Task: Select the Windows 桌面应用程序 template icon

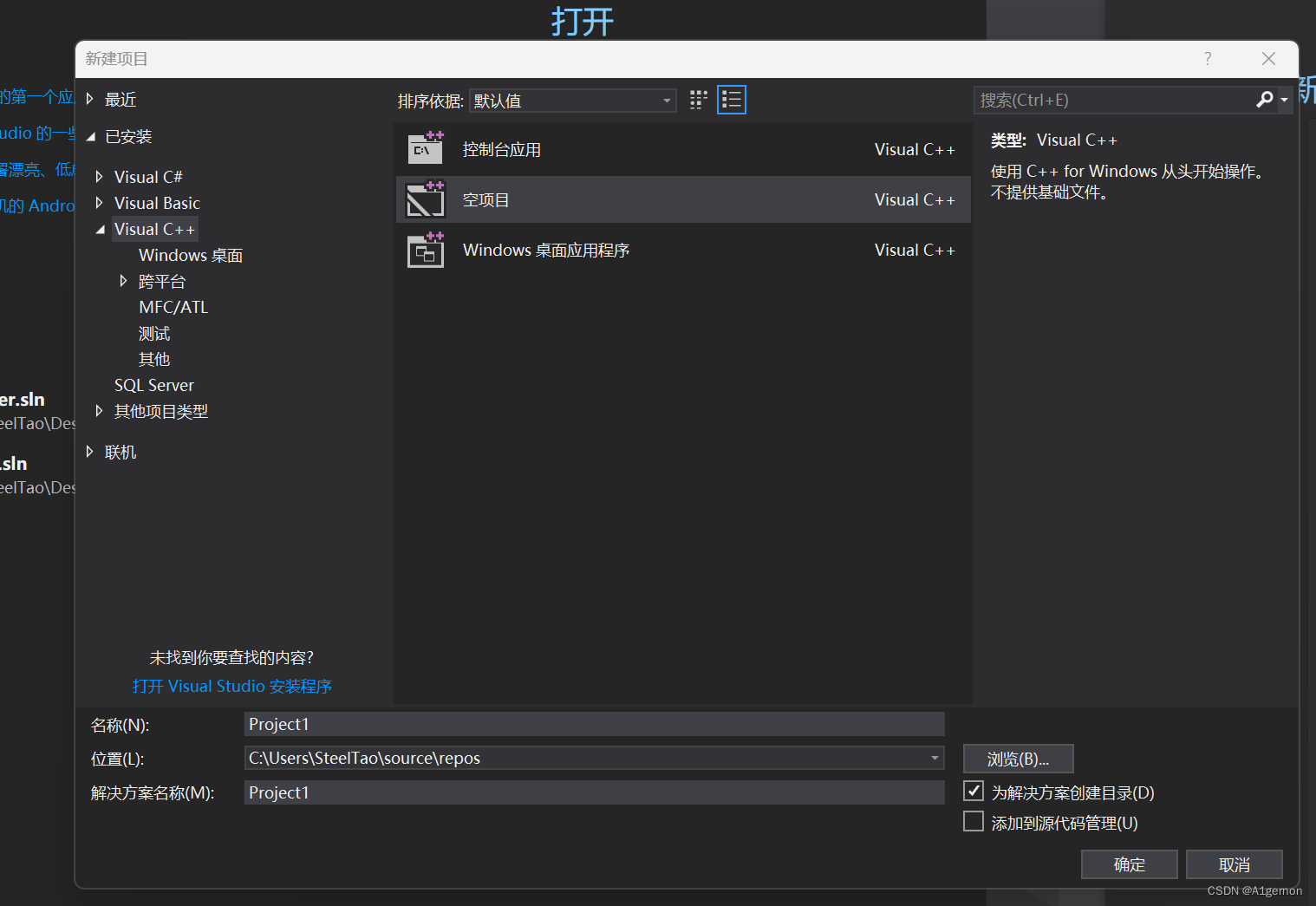Action: click(426, 250)
